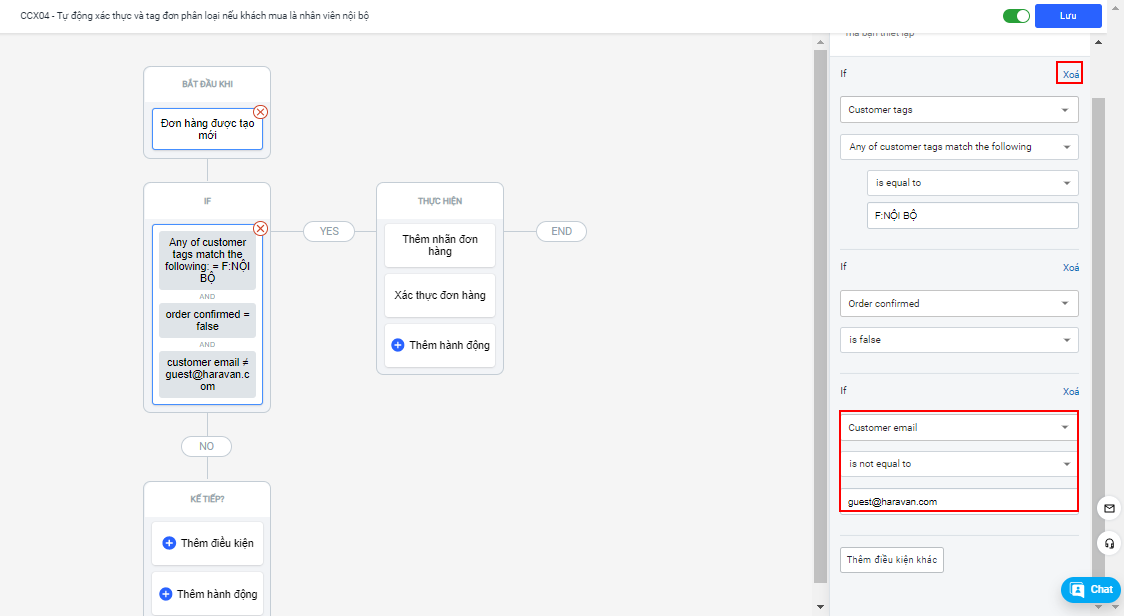Click Xoá link for Order confirmed condition
The width and height of the screenshot is (1124, 616).
[1070, 268]
